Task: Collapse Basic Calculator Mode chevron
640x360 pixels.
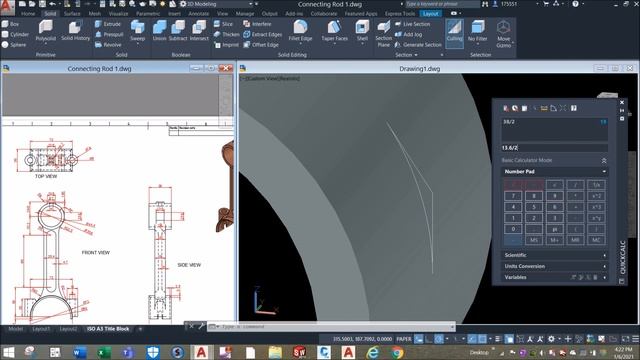Action: click(x=604, y=160)
